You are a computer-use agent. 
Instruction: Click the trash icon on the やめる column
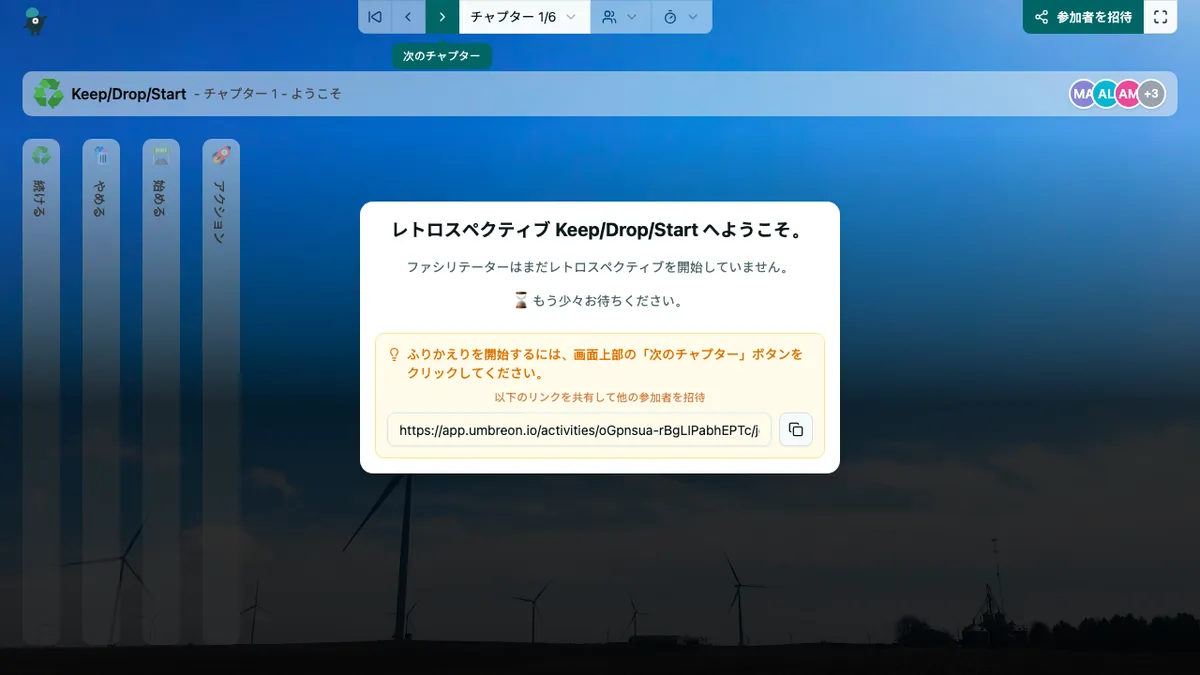101,154
